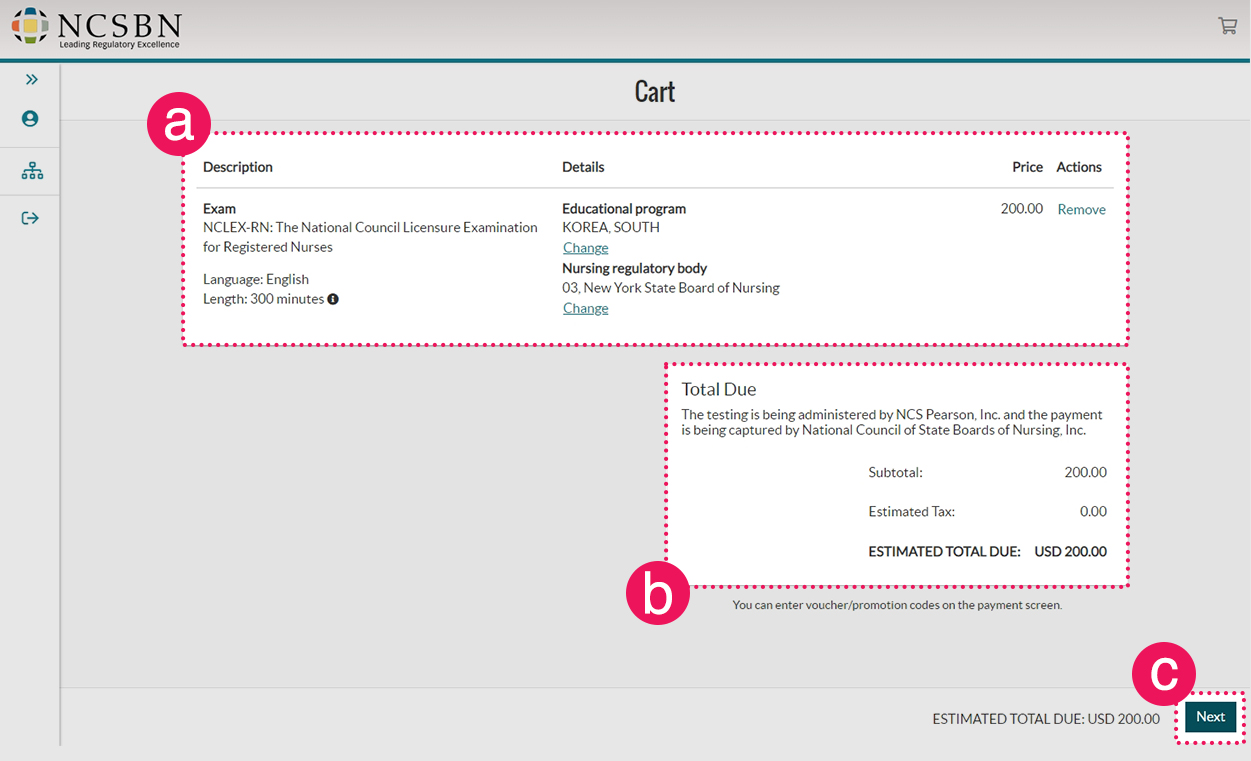
Task: Select the 'Details' column header
Action: coord(583,167)
